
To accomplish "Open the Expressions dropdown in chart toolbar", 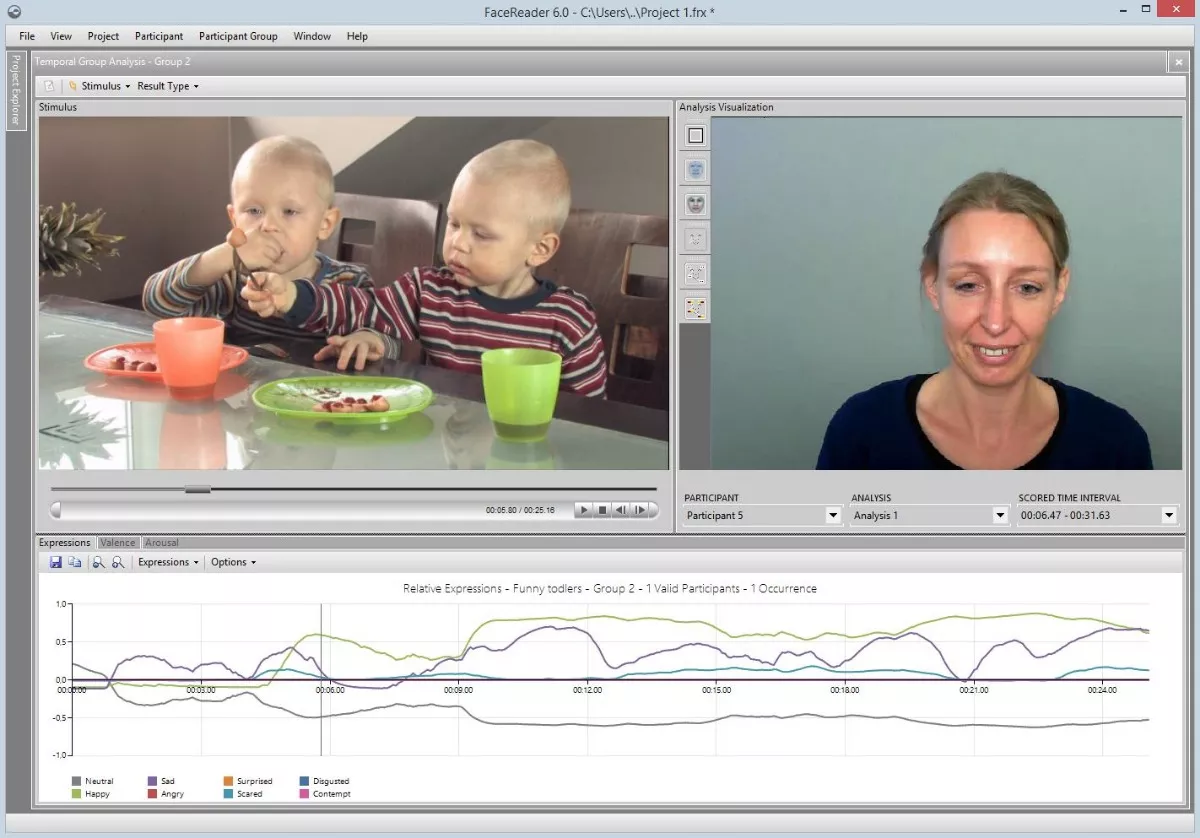I will coord(168,562).
